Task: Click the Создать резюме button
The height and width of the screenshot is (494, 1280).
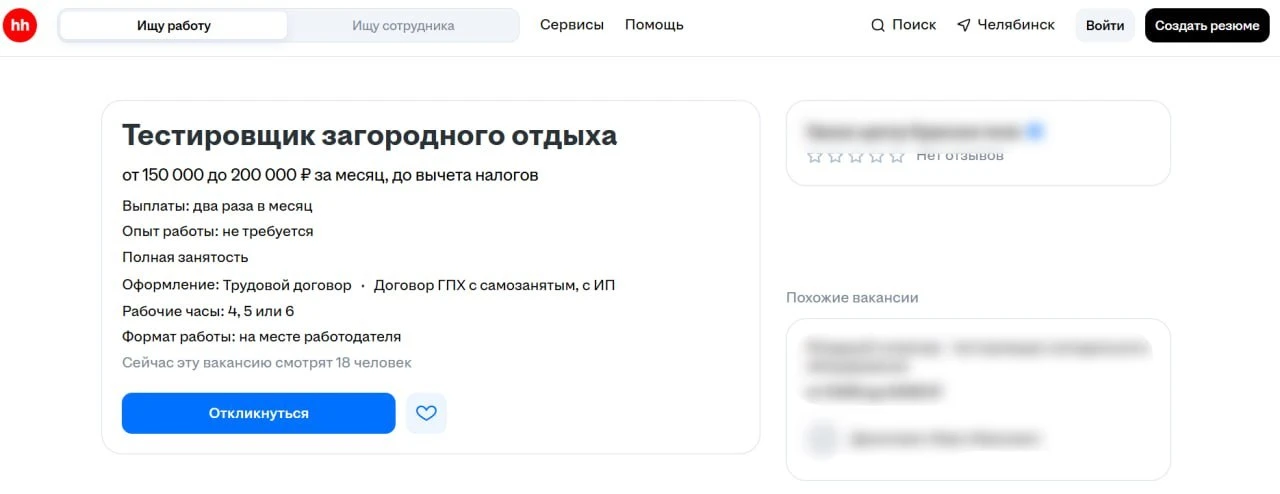Action: [1207, 25]
